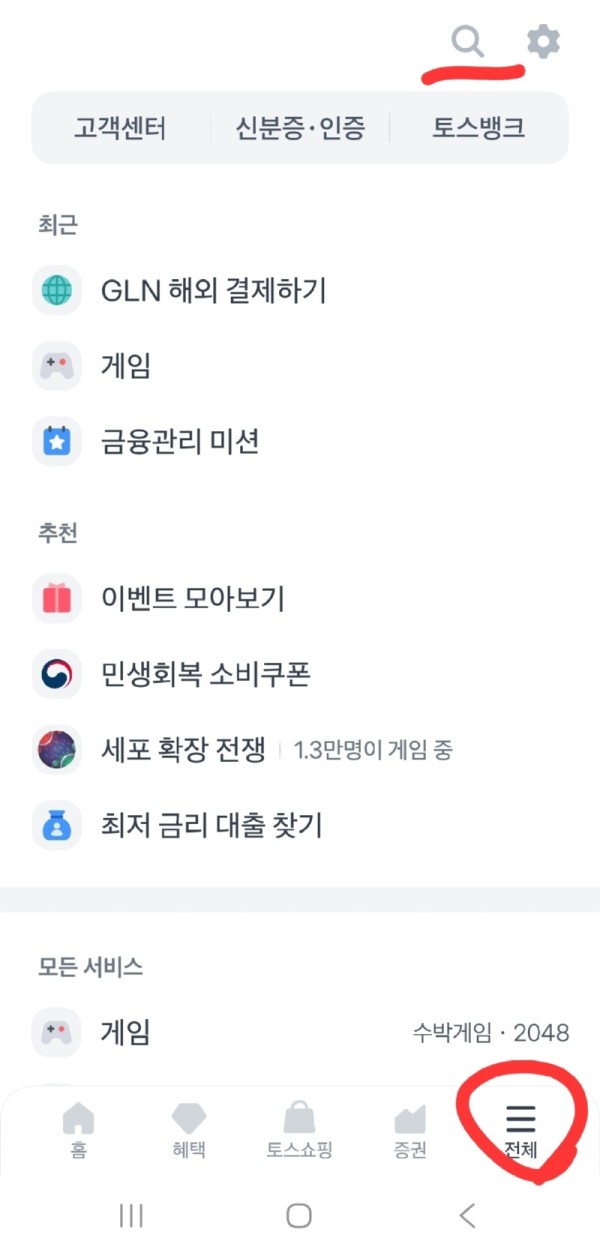Open search with the magnifier icon
The image size is (600, 1250).
coord(467,41)
